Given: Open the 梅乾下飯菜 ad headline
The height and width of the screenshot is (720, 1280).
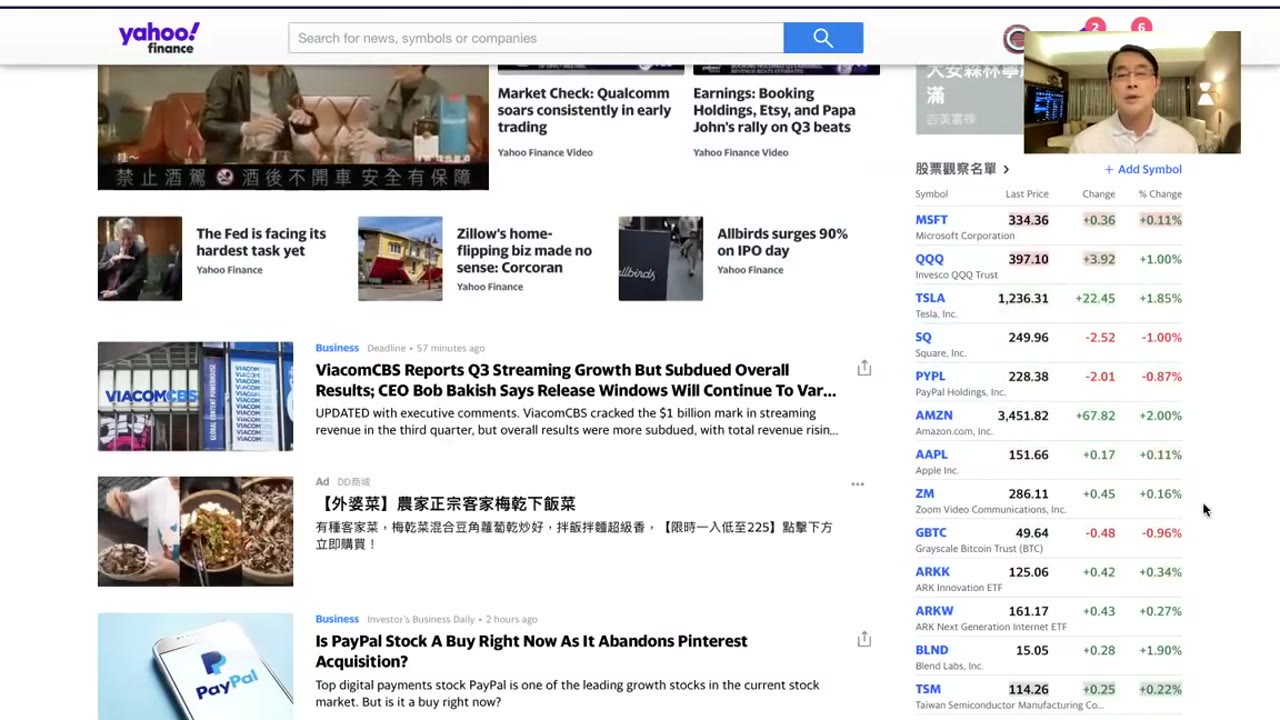Looking at the screenshot, I should [445, 504].
